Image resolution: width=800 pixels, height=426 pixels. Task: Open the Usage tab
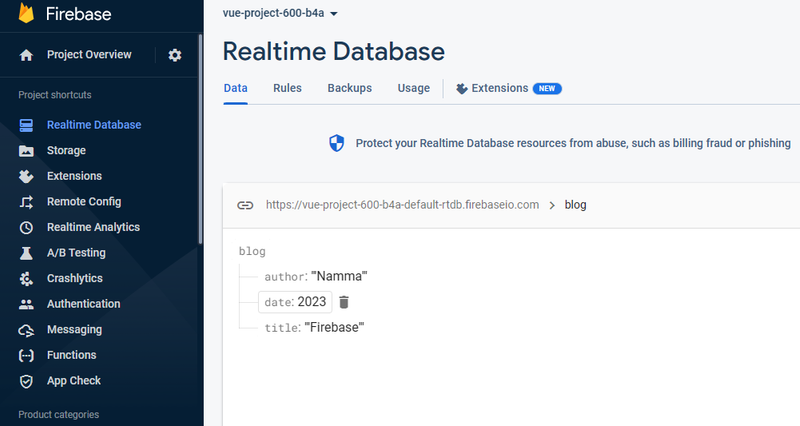click(413, 88)
